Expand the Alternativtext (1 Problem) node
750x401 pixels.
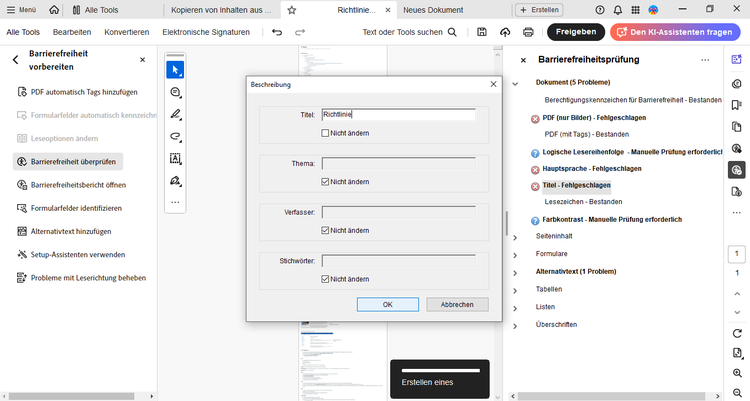(x=515, y=273)
